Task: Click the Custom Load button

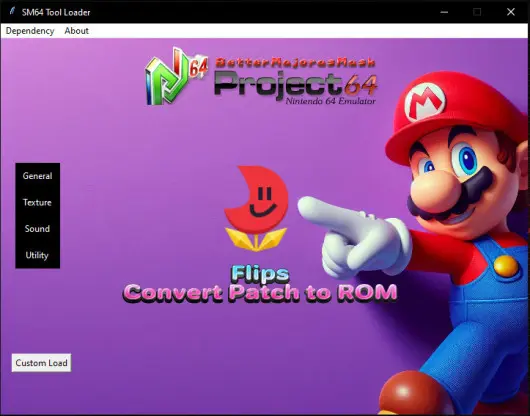Action: coord(41,363)
